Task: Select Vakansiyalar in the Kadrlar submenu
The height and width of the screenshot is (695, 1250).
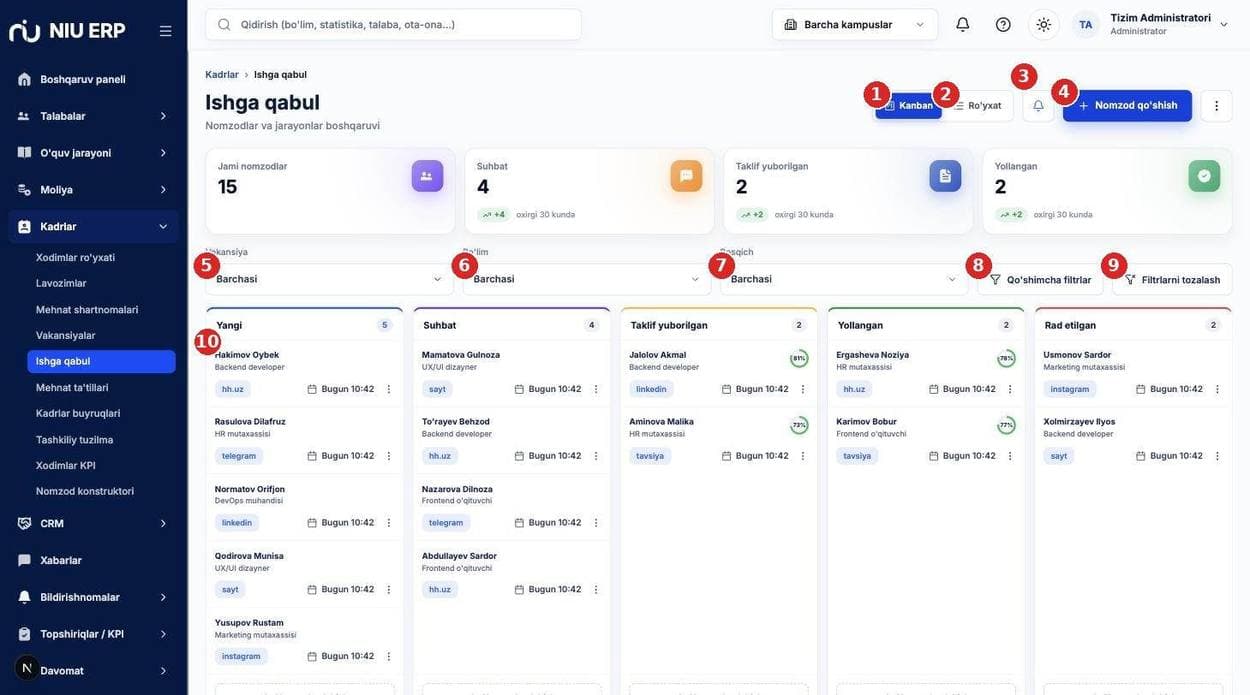Action: 102,335
